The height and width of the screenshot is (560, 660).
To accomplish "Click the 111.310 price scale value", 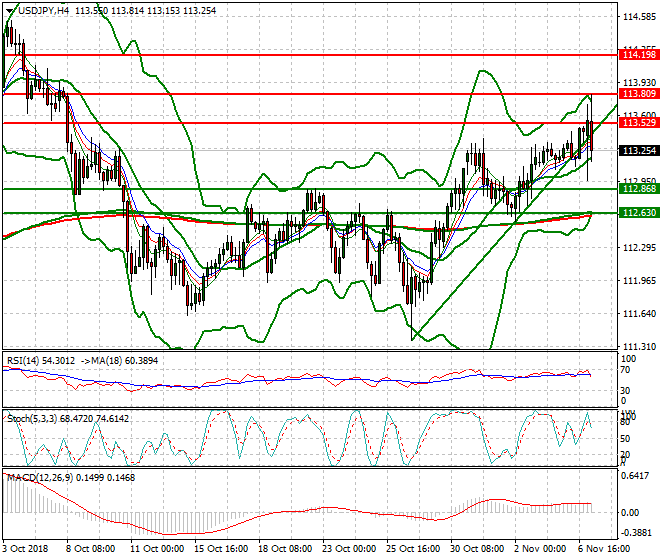I will [639, 346].
